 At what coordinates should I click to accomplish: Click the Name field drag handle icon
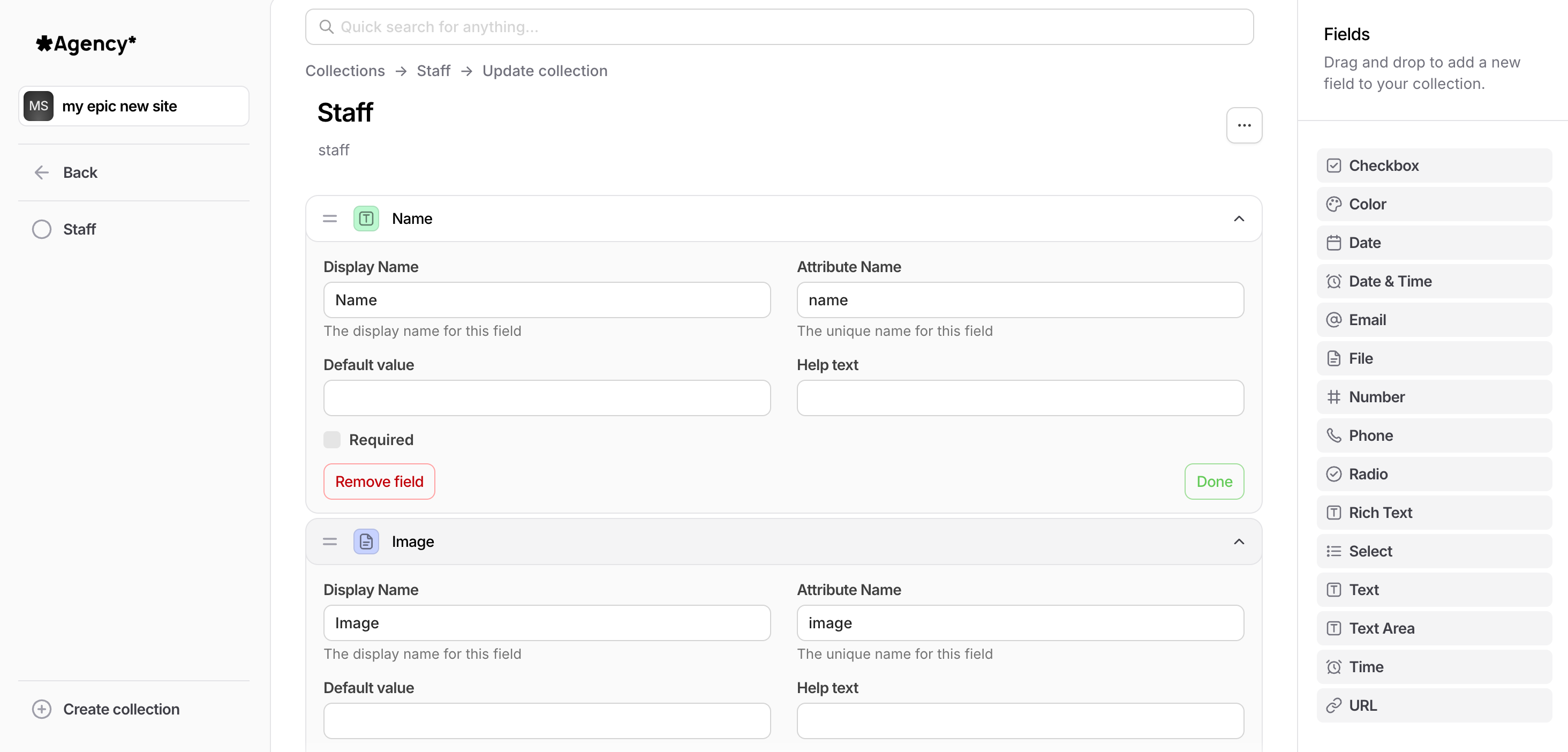[329, 219]
